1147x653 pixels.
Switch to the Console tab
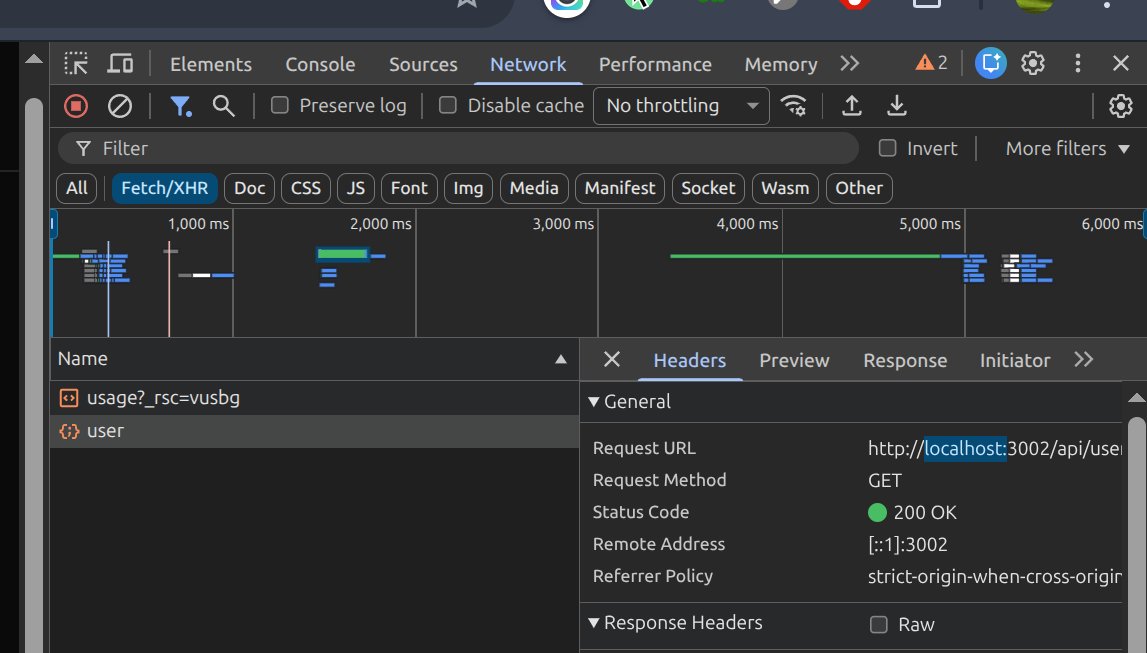(x=320, y=64)
